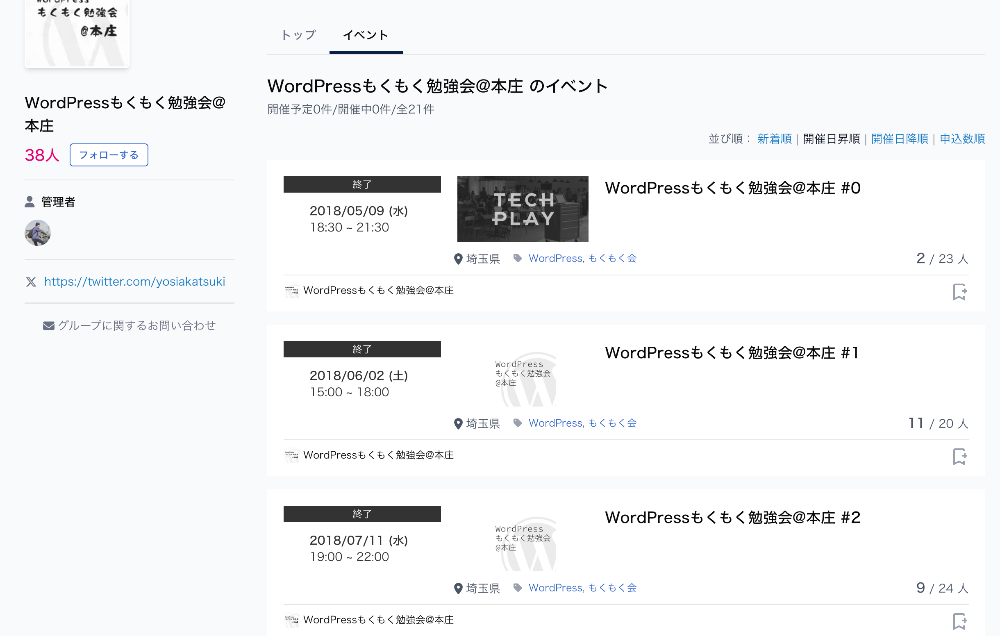This screenshot has width=1000, height=636.
Task: Click the 埼玉県 location on event #0
Action: pos(483,259)
